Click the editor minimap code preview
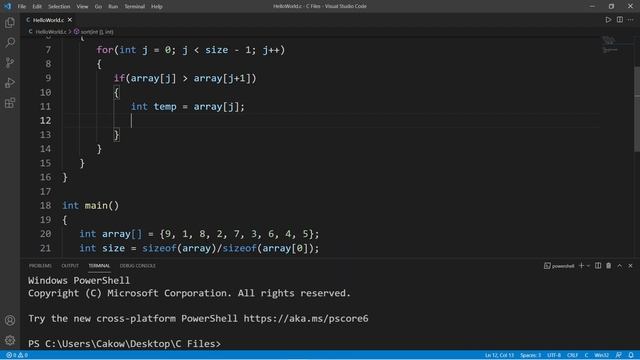The width and height of the screenshot is (640, 360). point(610,44)
